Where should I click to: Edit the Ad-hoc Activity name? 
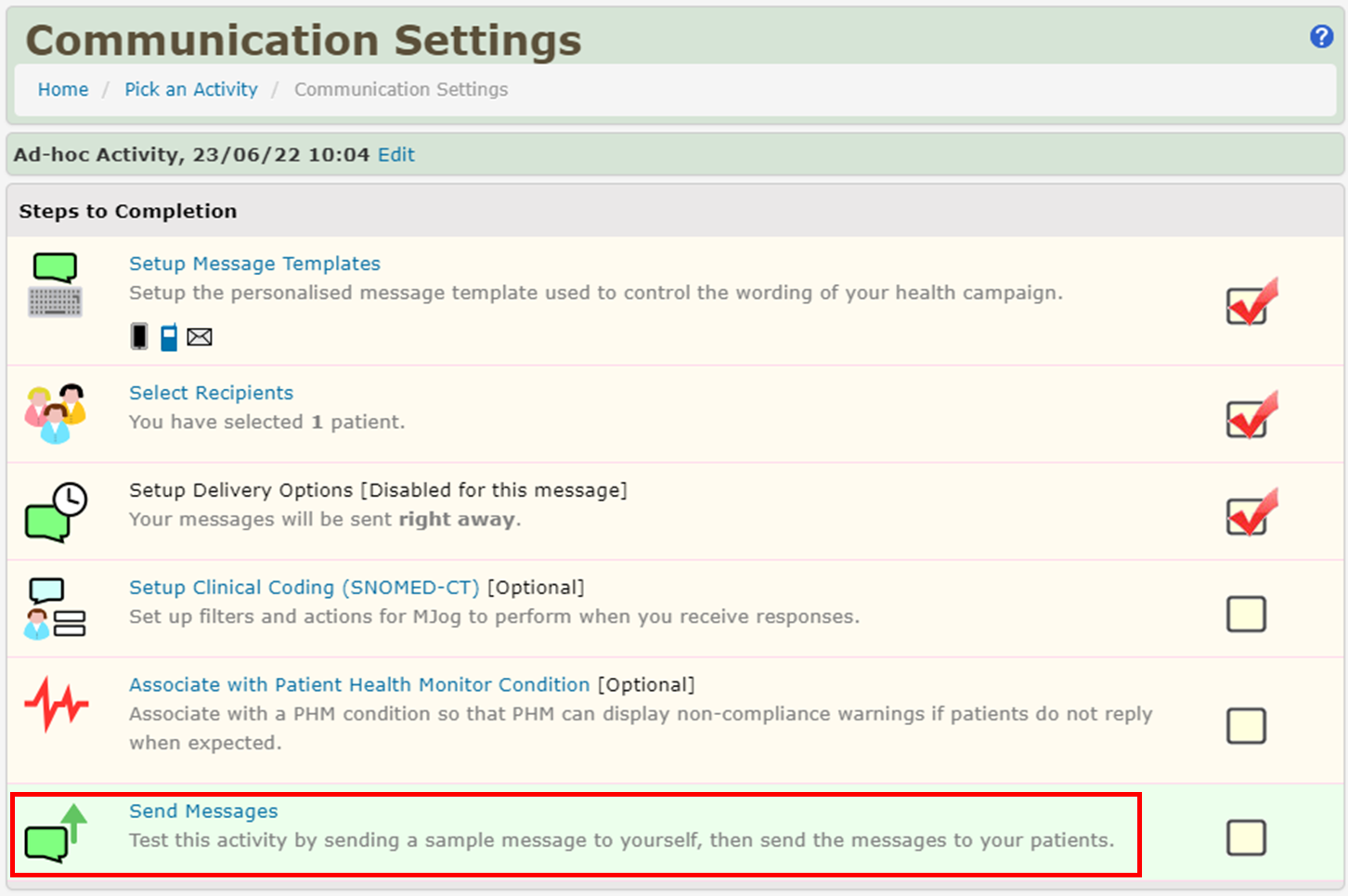coord(396,155)
